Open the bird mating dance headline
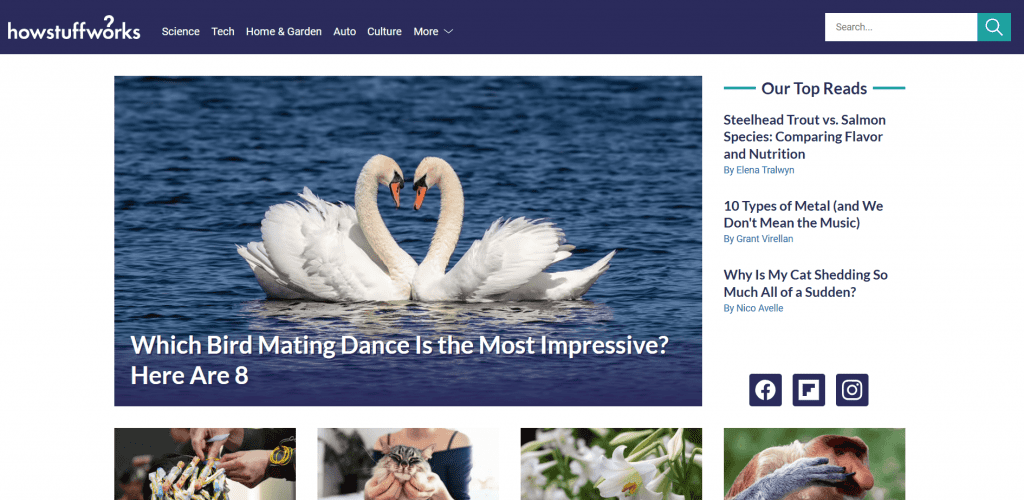This screenshot has width=1024, height=500. tap(399, 360)
